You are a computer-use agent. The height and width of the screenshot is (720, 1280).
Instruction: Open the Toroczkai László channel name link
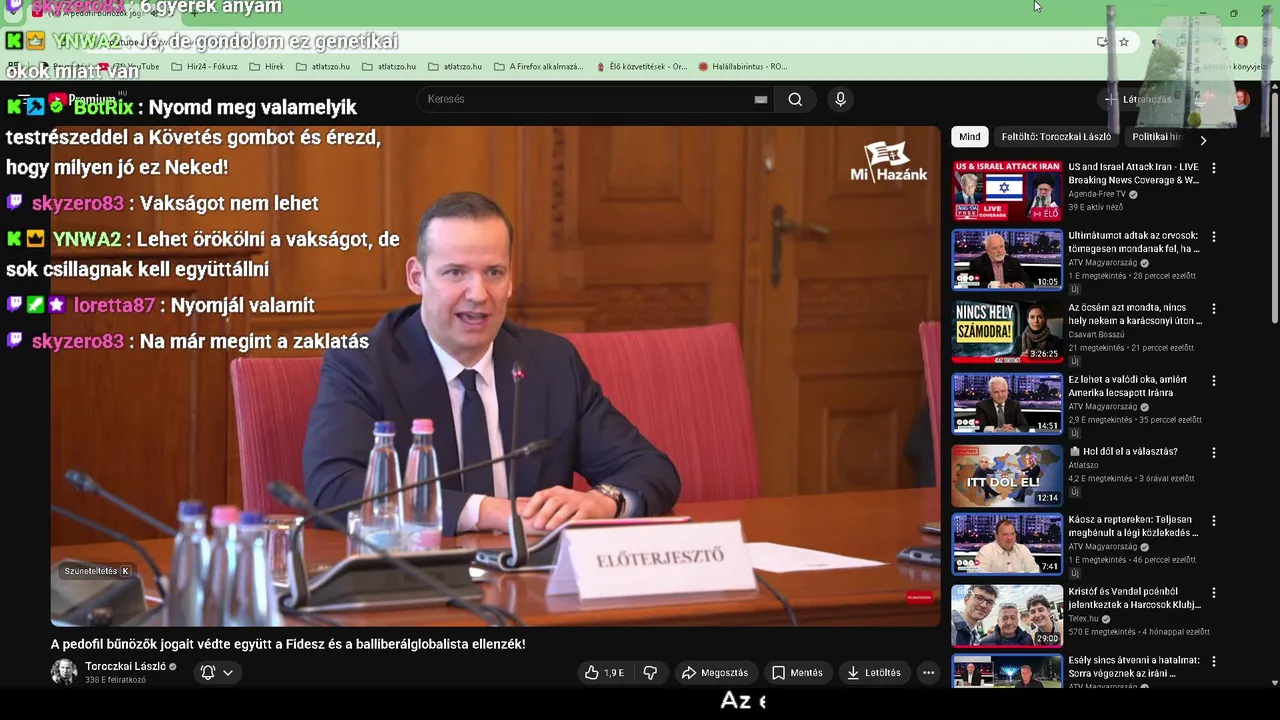[x=125, y=666]
